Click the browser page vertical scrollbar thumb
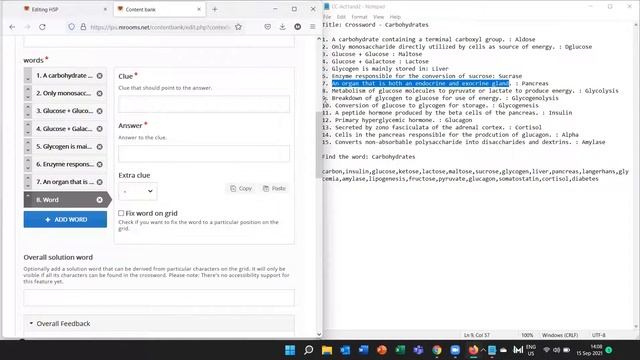The height and width of the screenshot is (360, 640). point(319,145)
